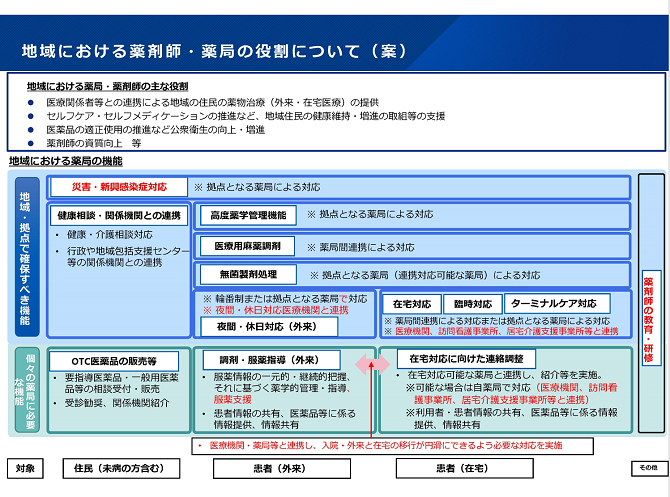Select small box その他

[648, 468]
